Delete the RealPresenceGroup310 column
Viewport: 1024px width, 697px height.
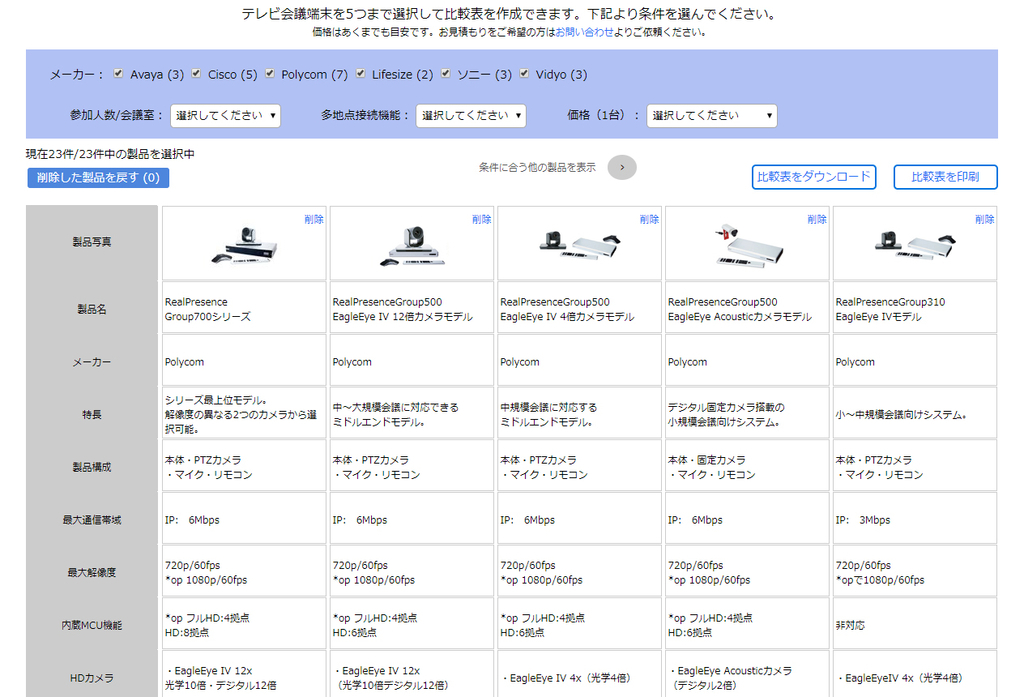[x=985, y=219]
